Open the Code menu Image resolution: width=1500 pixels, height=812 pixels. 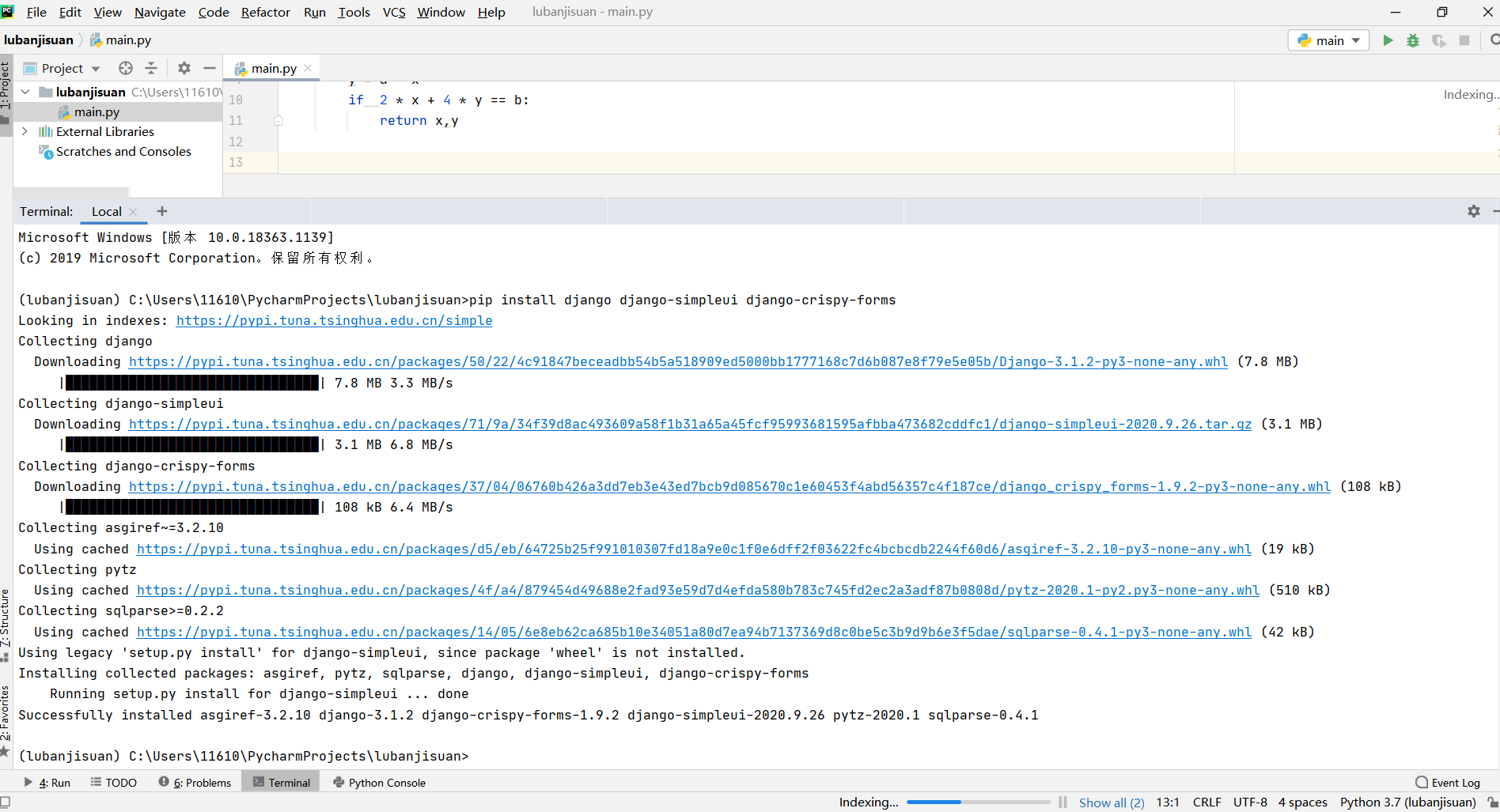click(214, 12)
